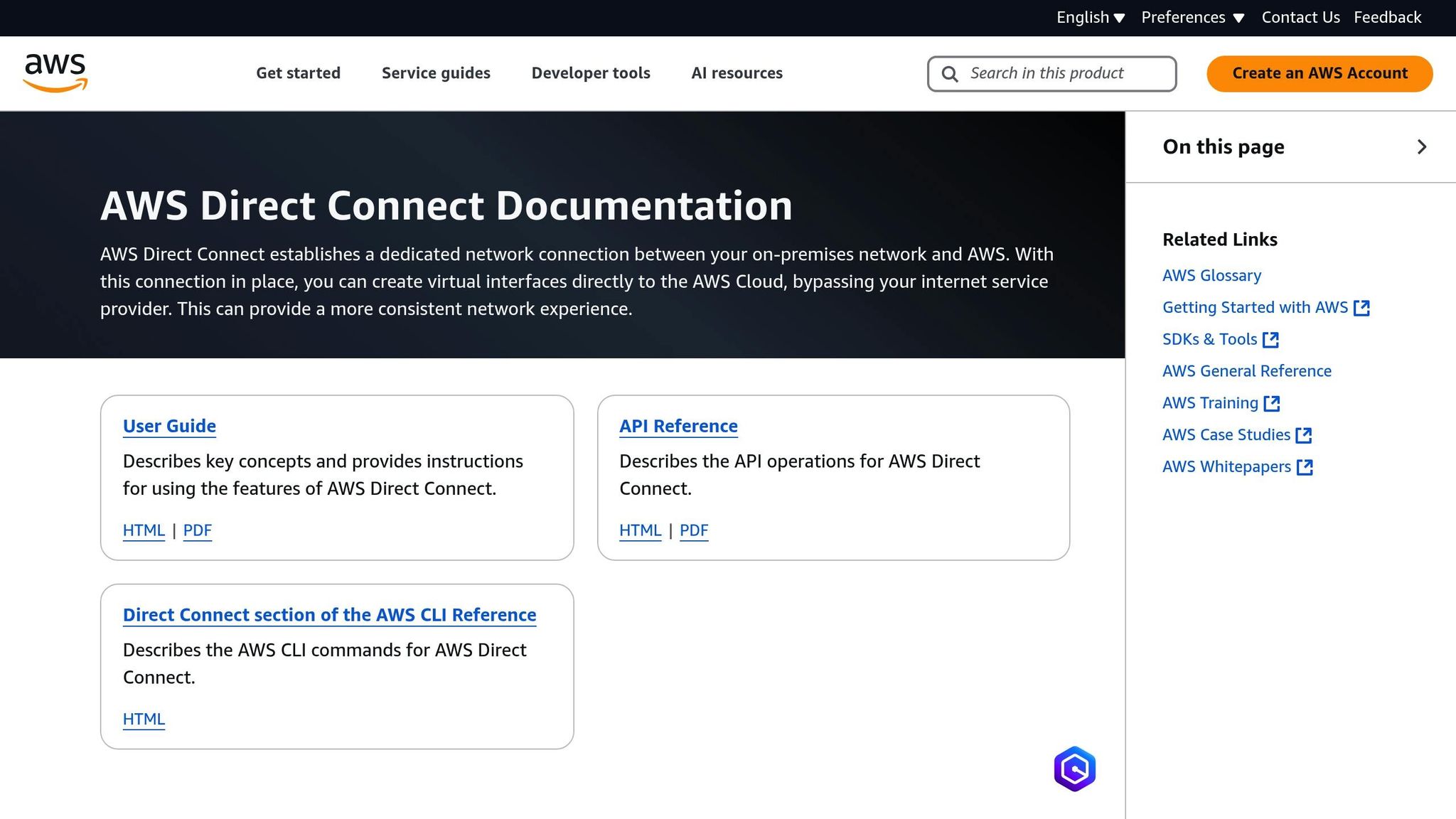Open the API Reference title link

click(x=678, y=426)
